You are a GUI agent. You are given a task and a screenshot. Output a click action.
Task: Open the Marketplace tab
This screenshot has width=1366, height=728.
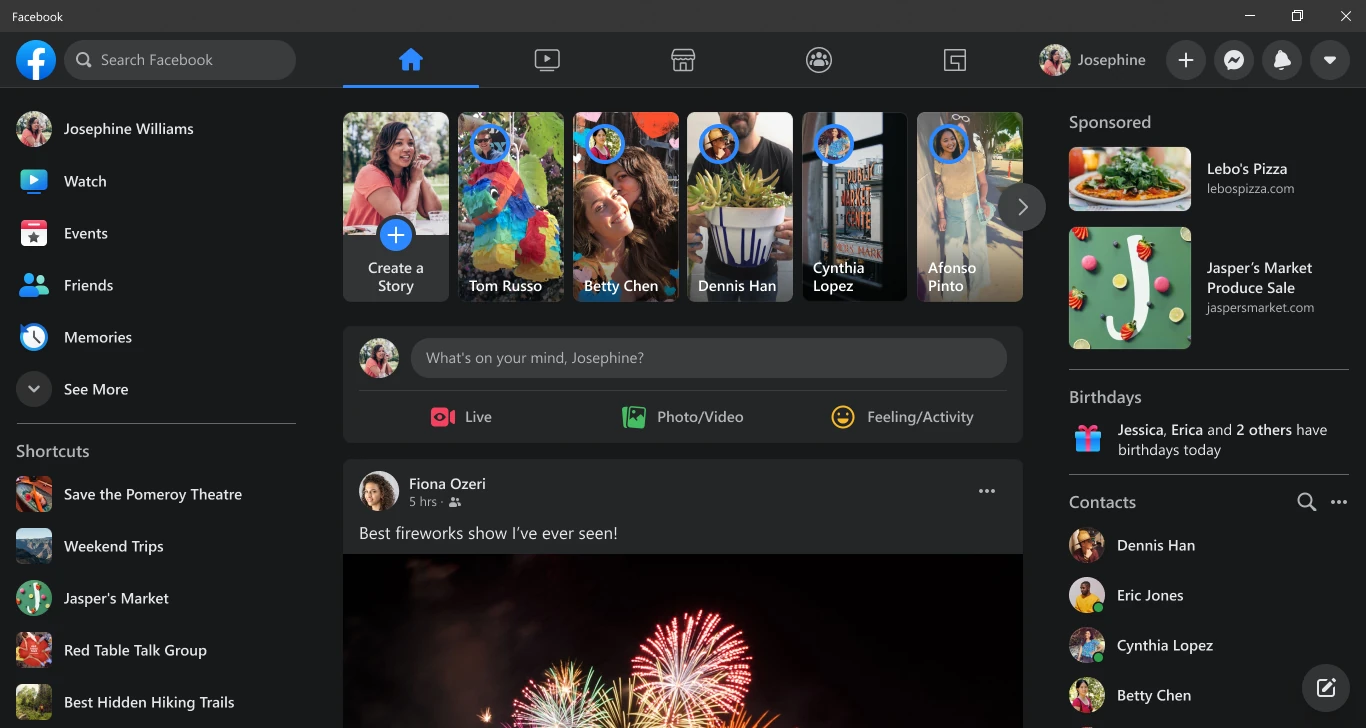683,60
